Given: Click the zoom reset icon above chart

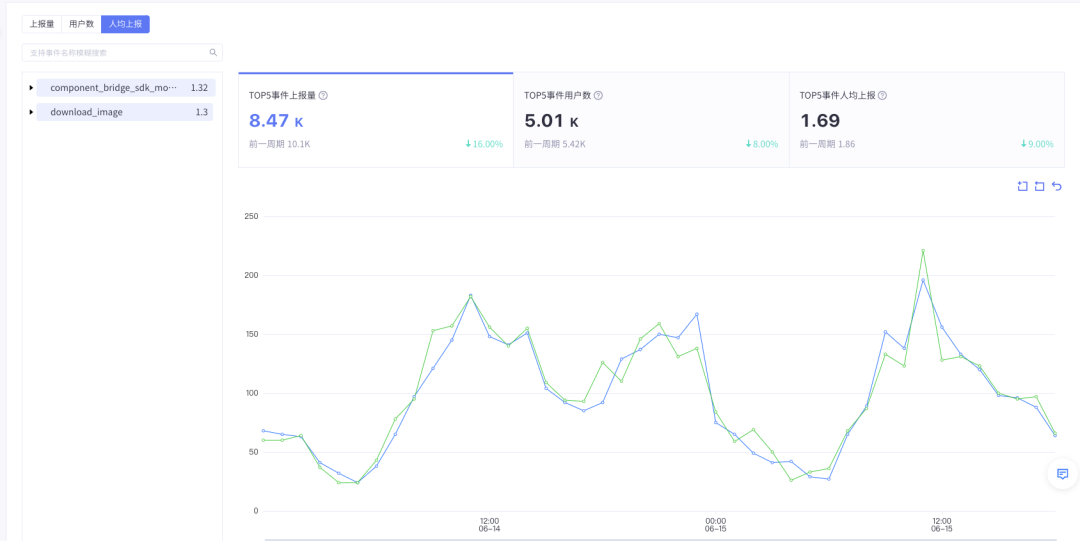Looking at the screenshot, I should coord(1039,186).
